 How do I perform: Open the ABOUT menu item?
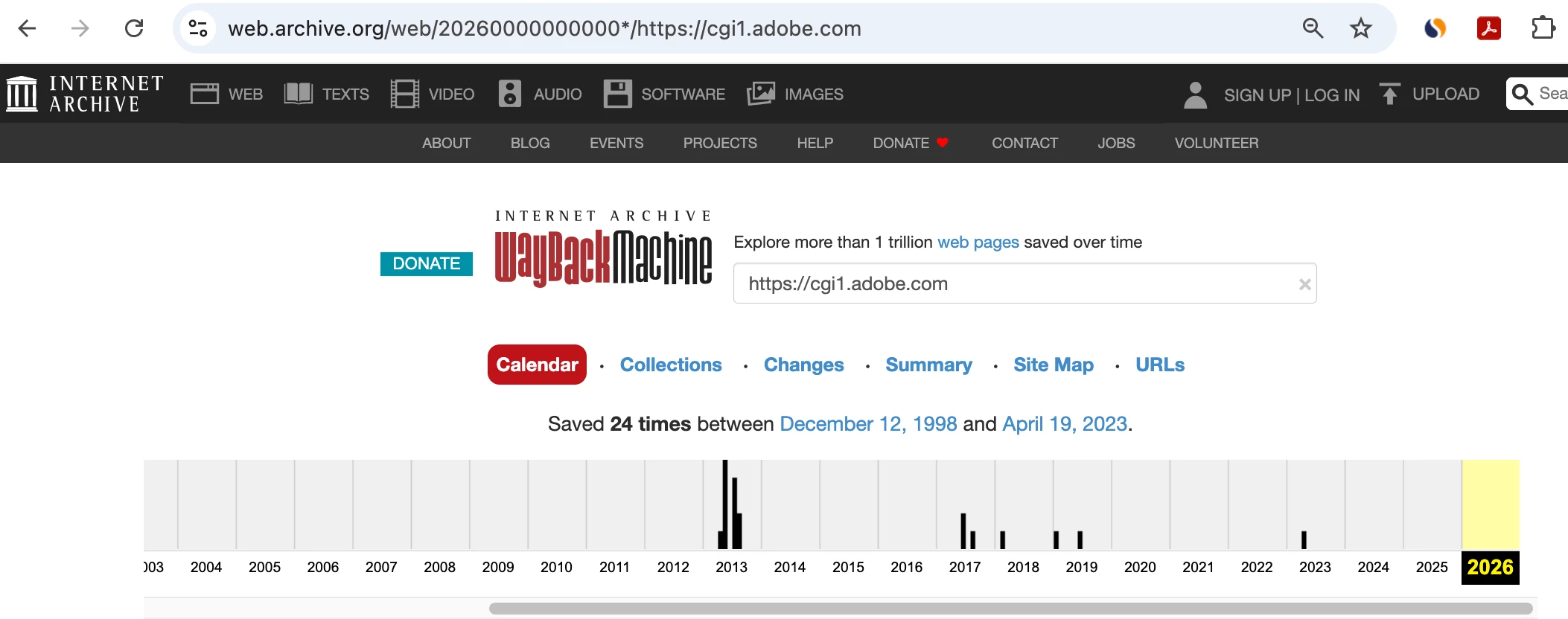[x=447, y=143]
